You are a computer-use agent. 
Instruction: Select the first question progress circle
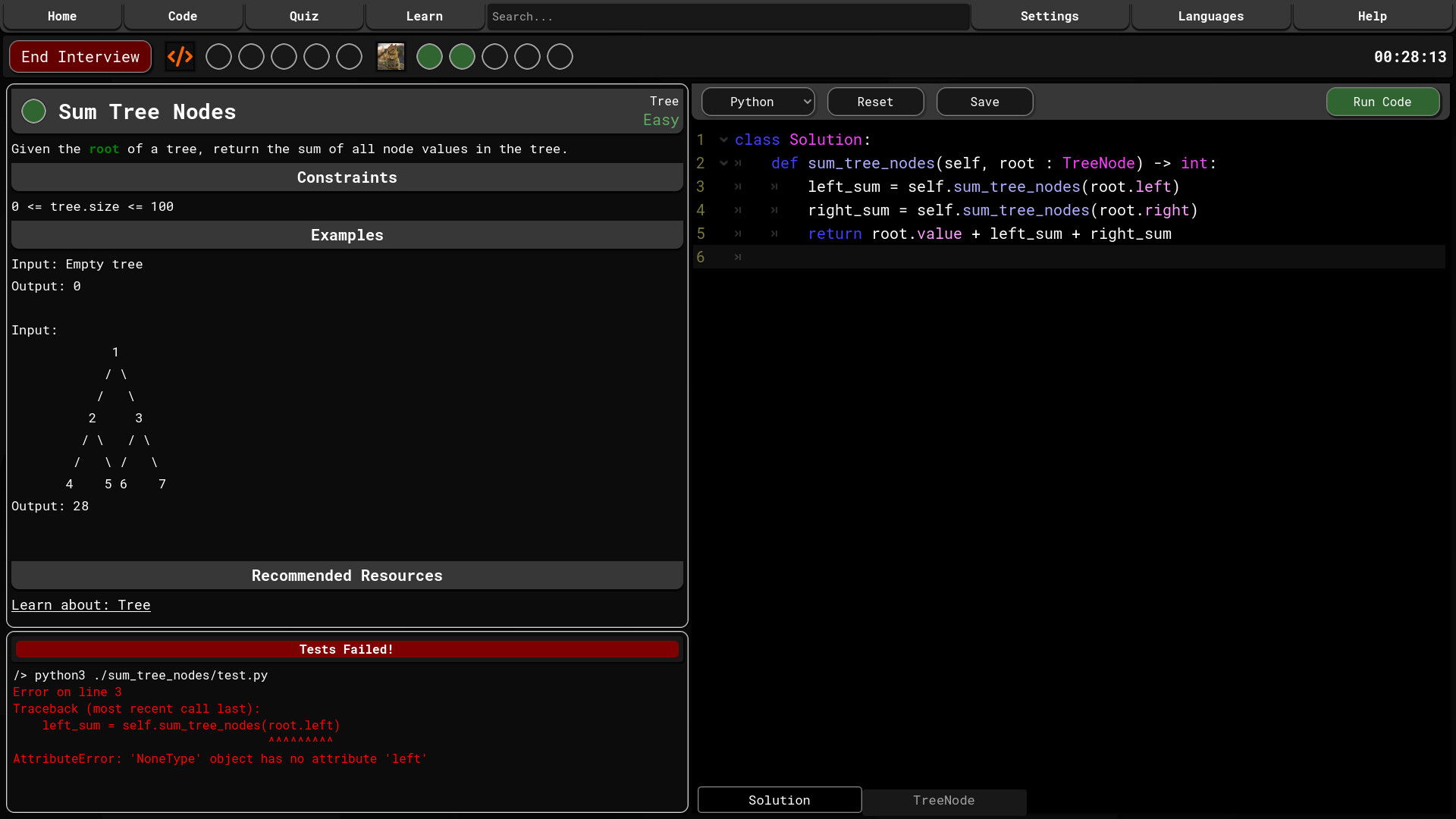pyautogui.click(x=218, y=56)
